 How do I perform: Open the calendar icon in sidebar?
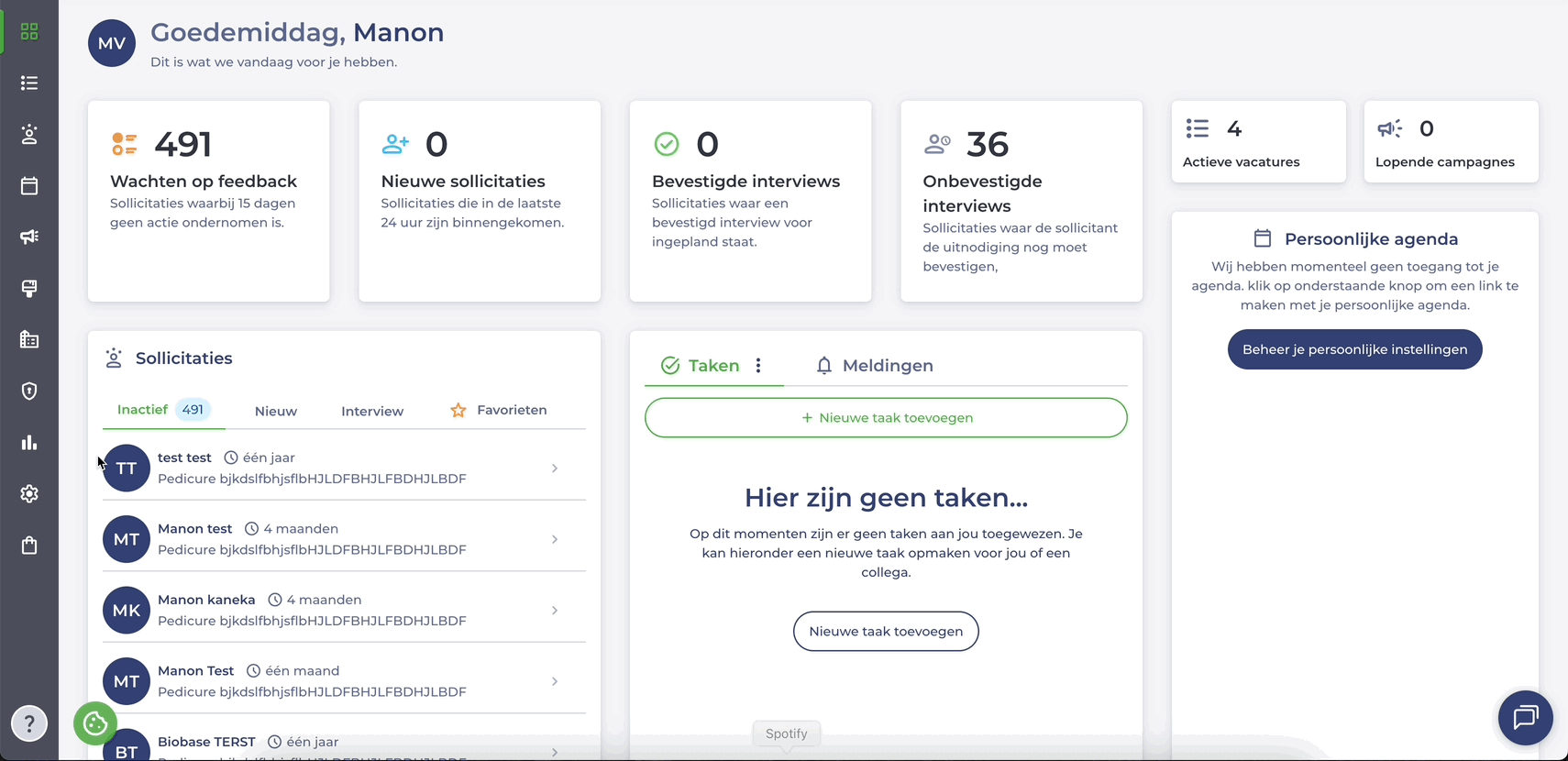29,186
